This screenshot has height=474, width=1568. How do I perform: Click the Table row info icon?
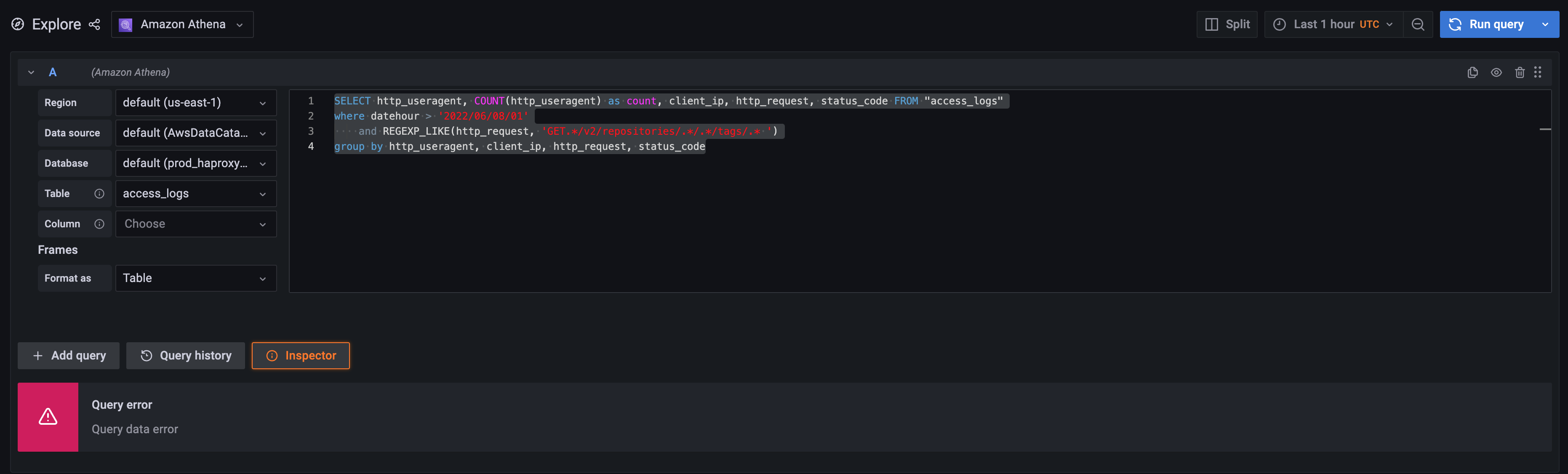click(x=99, y=194)
